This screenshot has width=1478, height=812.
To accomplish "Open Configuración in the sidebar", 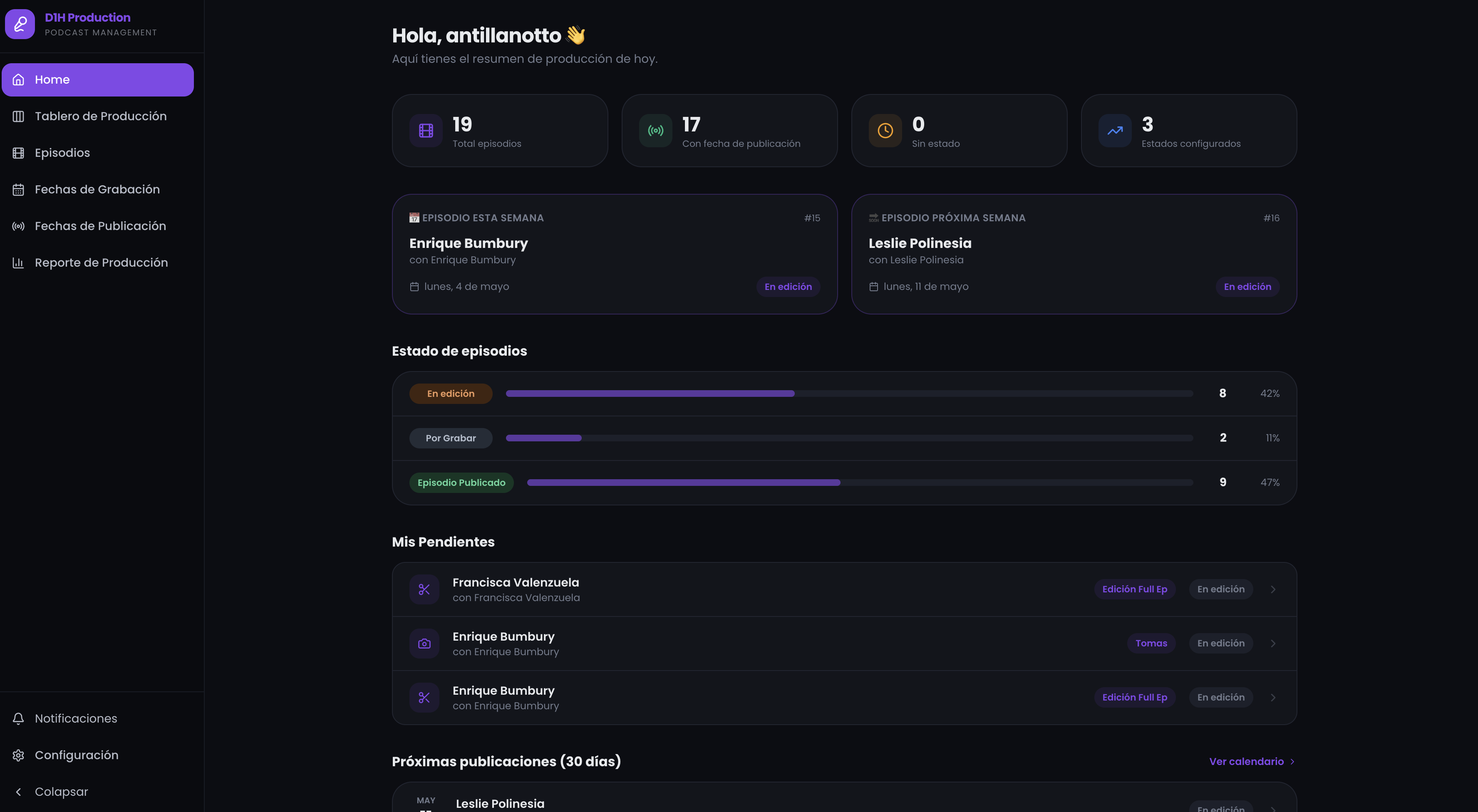I will point(97,756).
